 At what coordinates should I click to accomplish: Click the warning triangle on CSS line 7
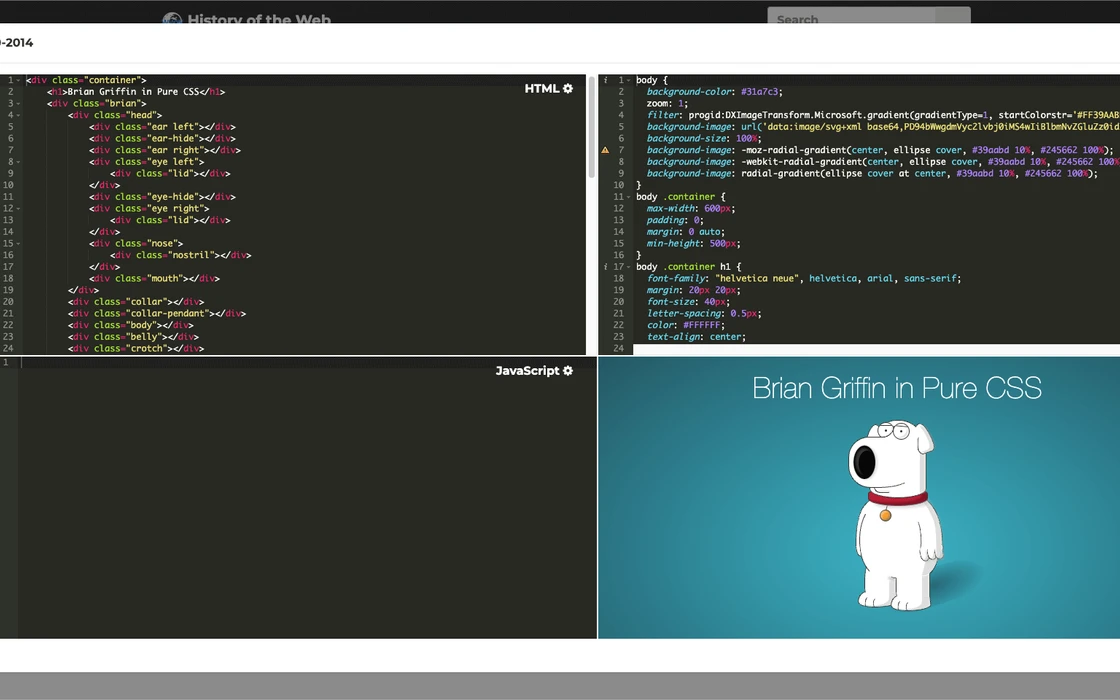click(605, 150)
